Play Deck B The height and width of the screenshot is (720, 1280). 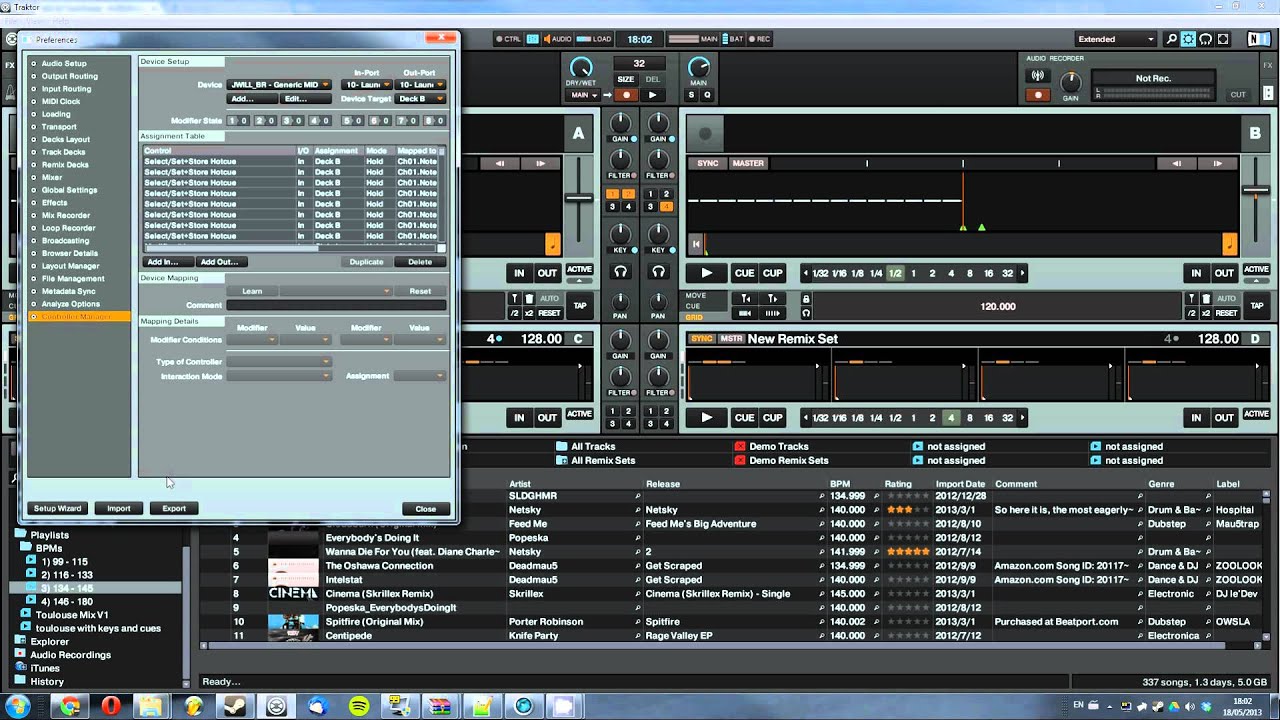pyautogui.click(x=706, y=273)
